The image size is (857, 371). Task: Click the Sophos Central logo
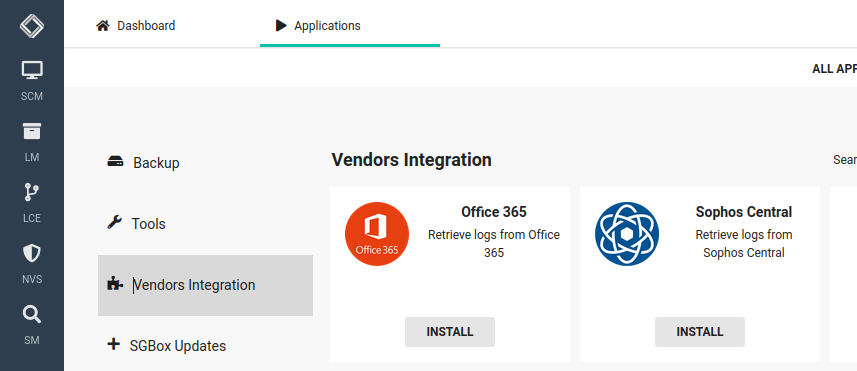pyautogui.click(x=627, y=234)
